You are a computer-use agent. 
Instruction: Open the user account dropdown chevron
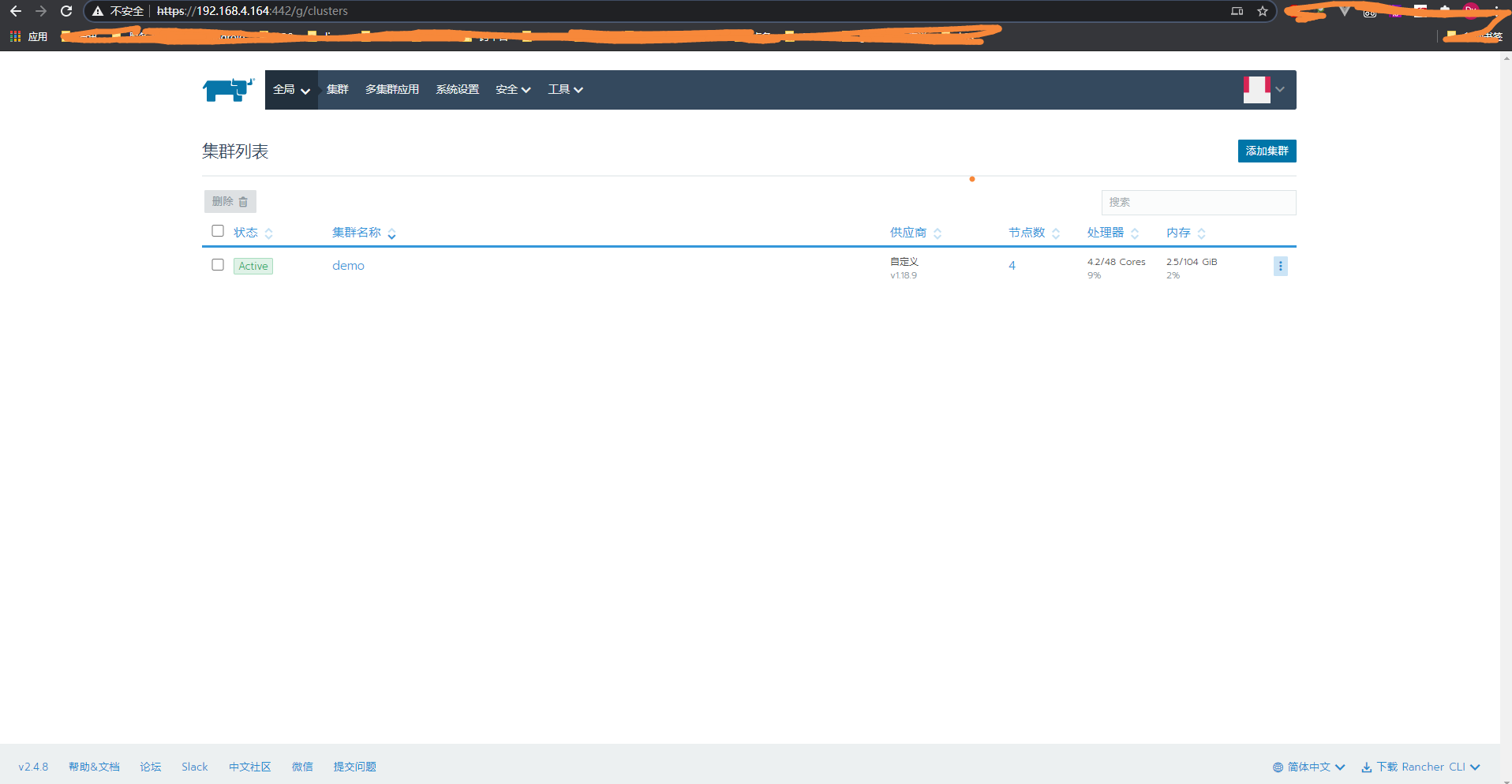click(x=1280, y=90)
